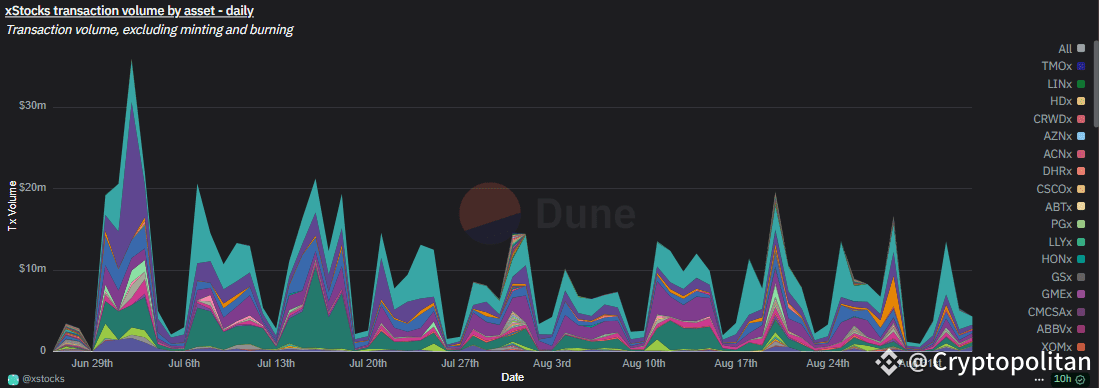Click the Date axis title
This screenshot has height=388, width=1099.
tap(512, 377)
